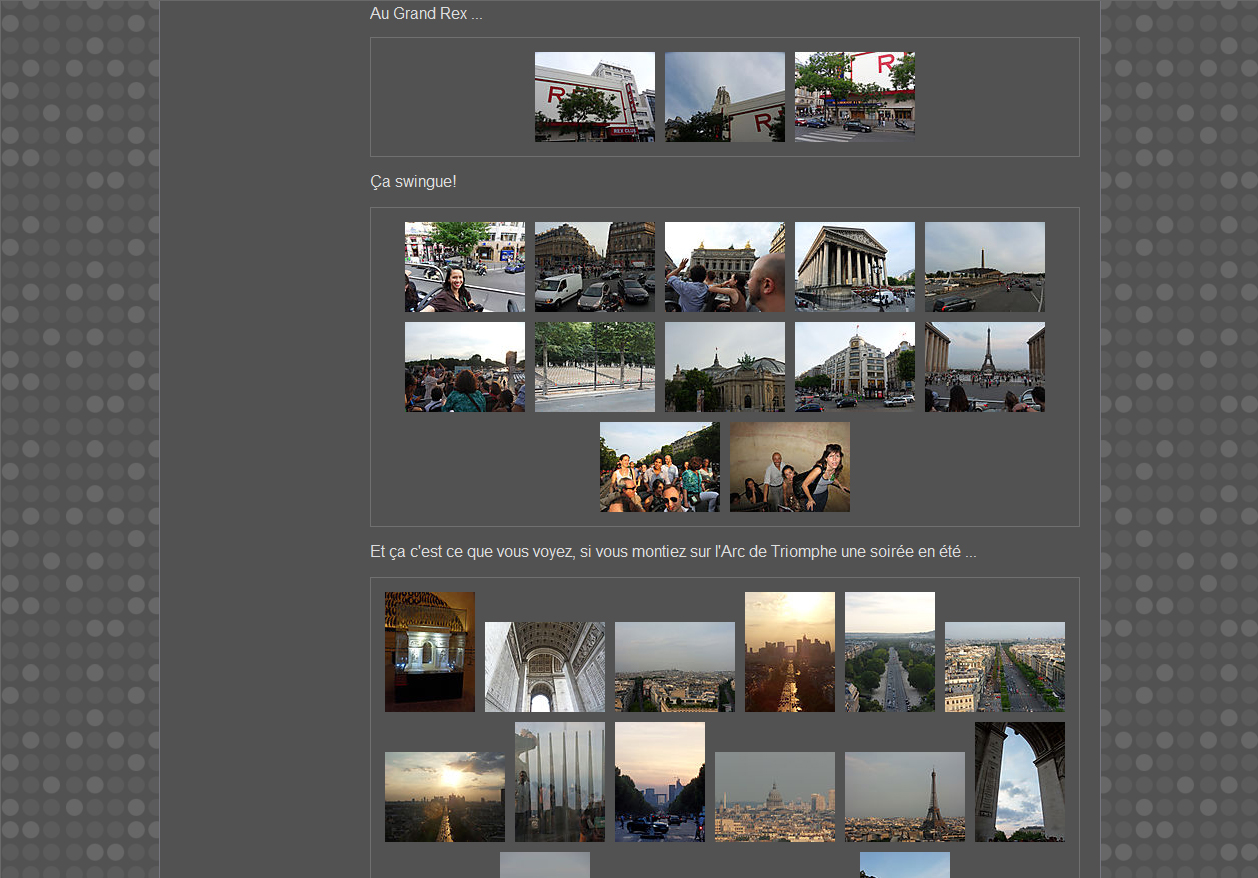Open the Grand Palais glass roof photo

[x=724, y=367]
